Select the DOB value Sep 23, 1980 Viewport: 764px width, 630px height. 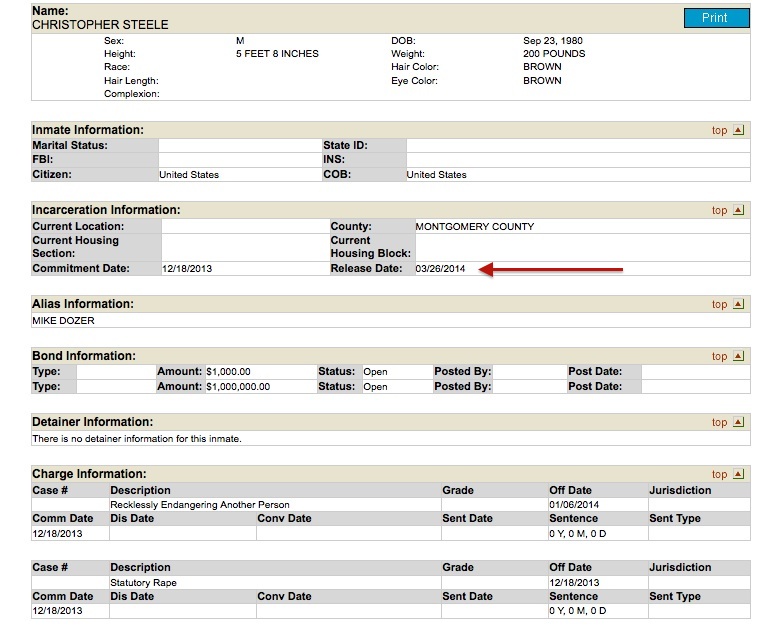553,41
